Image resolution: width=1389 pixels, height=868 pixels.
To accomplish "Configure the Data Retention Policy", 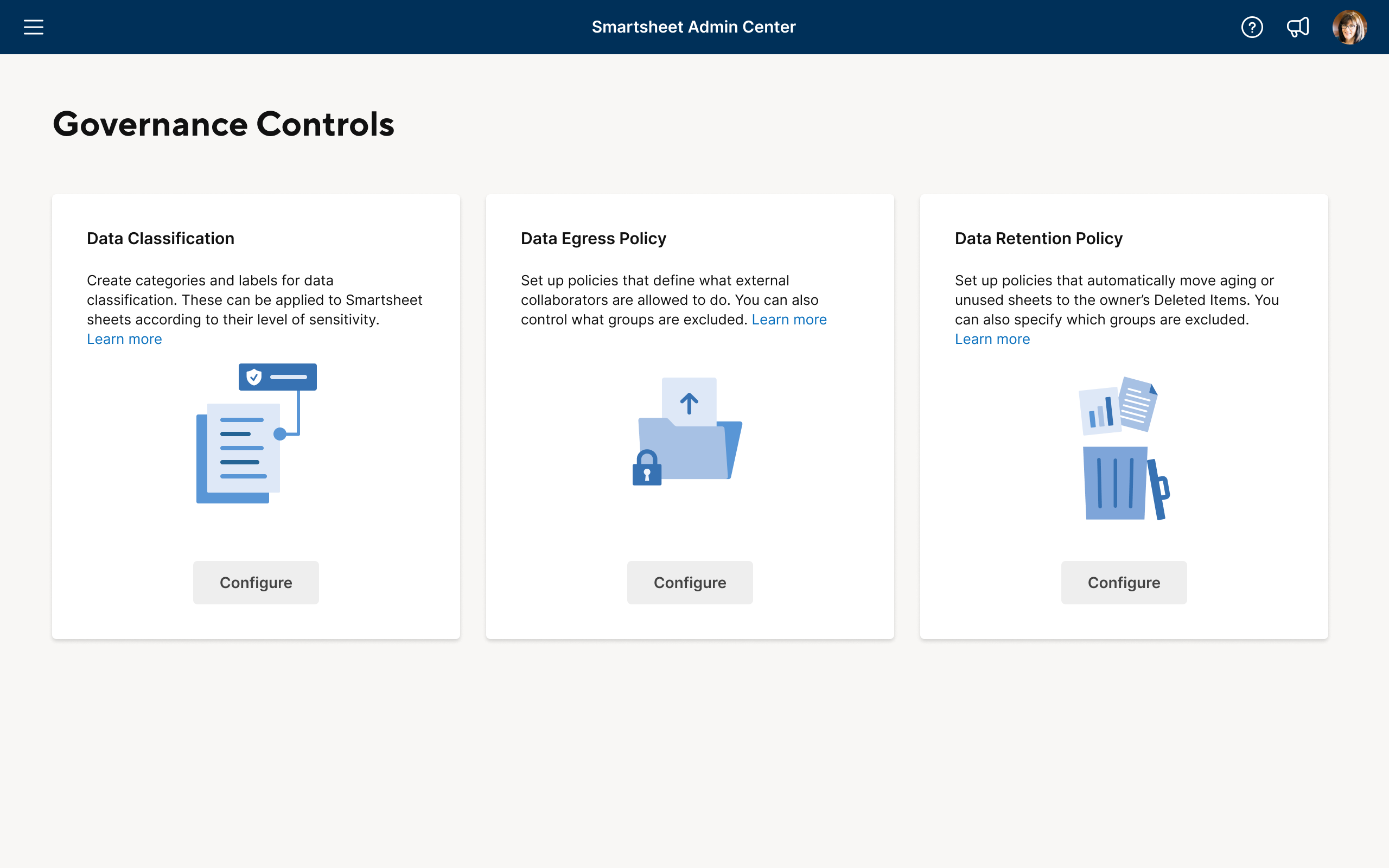I will 1124,582.
